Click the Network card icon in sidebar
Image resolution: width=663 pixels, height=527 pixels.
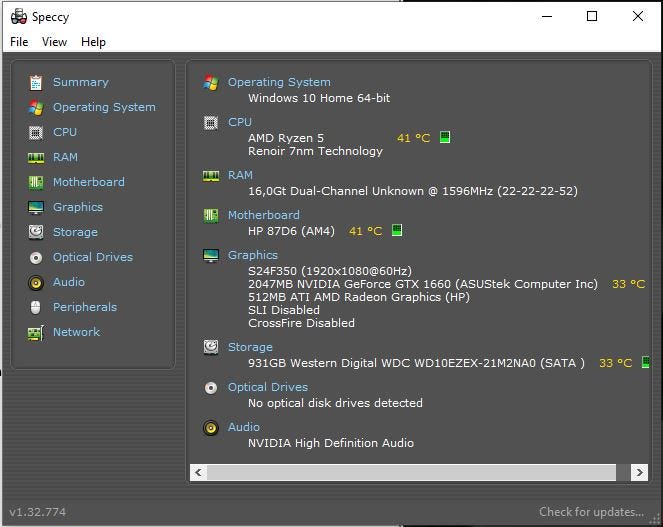(x=36, y=333)
